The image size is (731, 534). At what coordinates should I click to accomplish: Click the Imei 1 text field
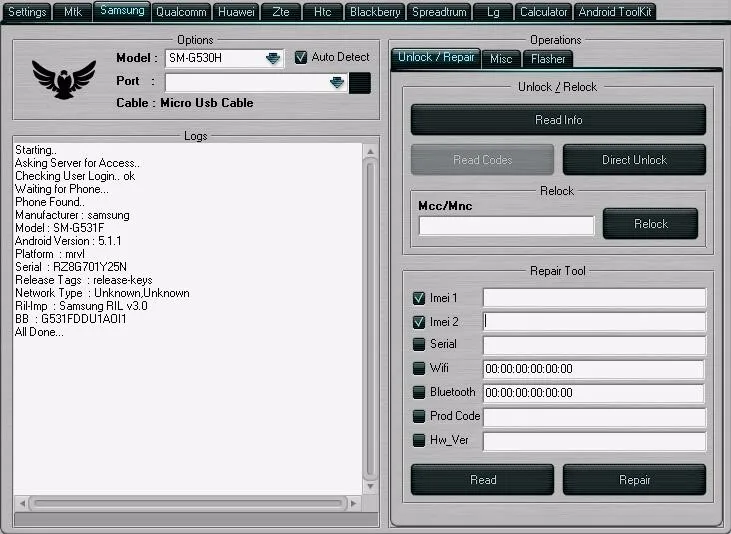click(x=594, y=298)
